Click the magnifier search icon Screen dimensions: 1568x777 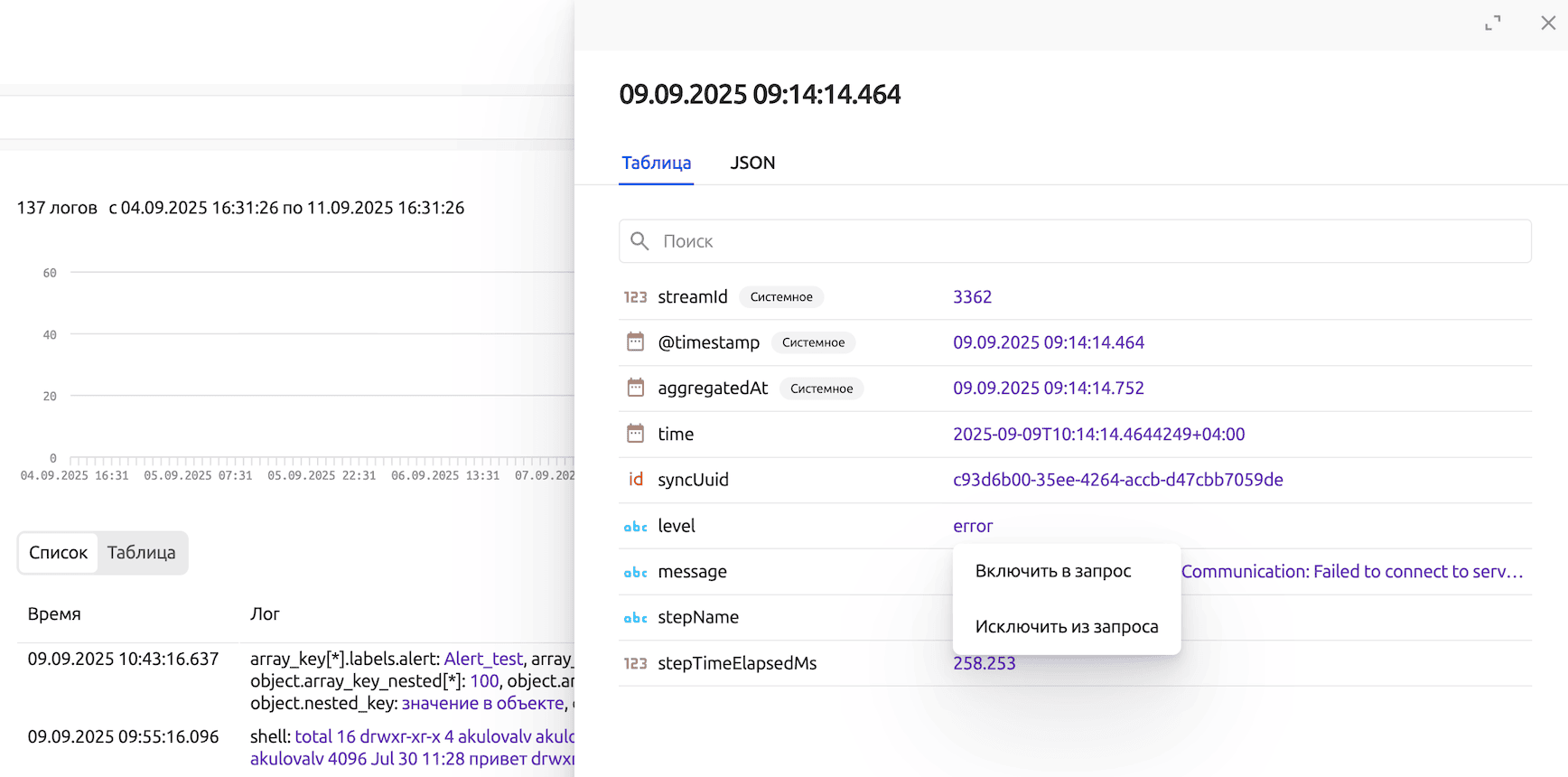coord(639,241)
